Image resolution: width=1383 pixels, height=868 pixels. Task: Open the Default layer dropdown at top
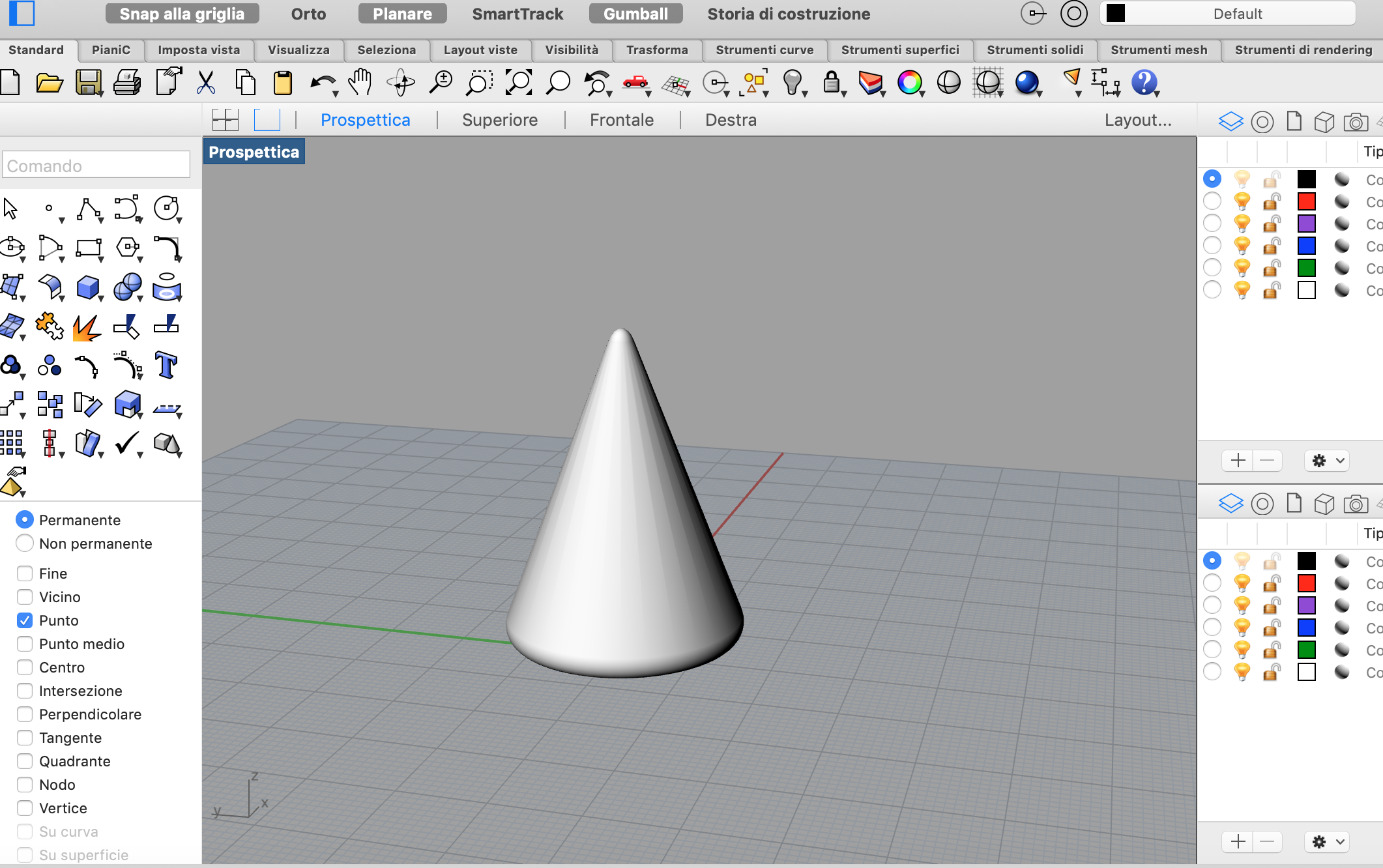pos(1228,14)
